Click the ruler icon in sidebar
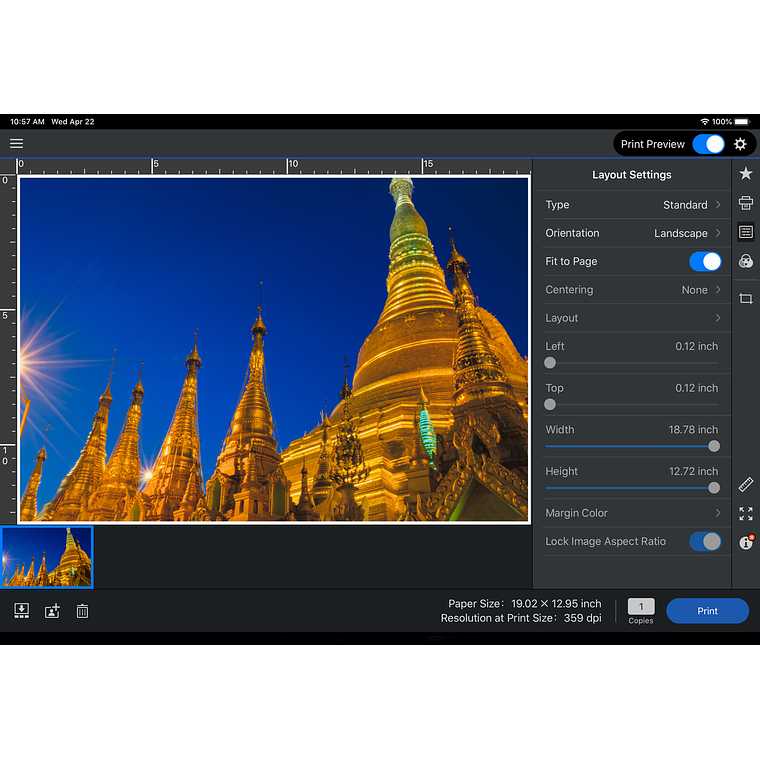The image size is (760, 760). point(745,485)
